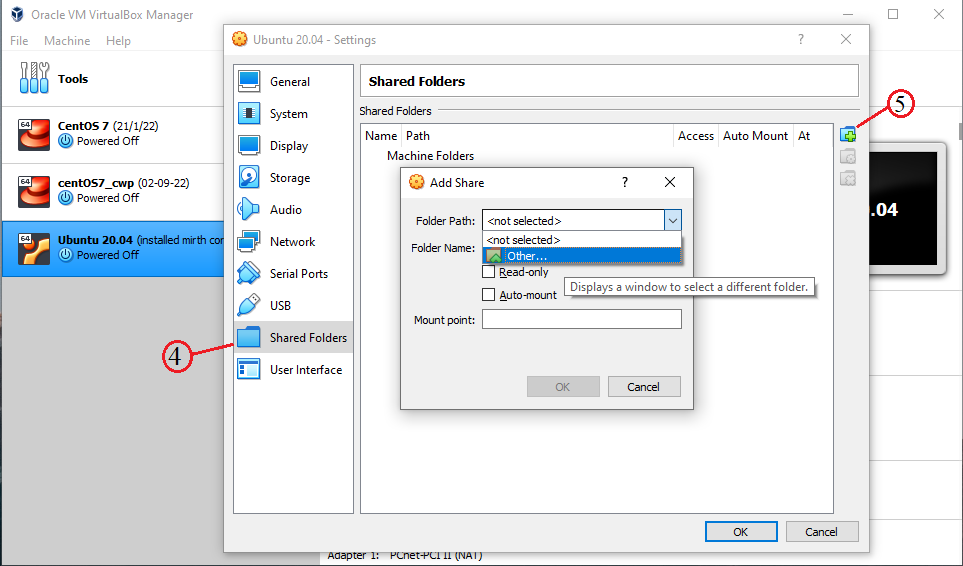Click the Shared Folders folder icon
This screenshot has height=566, width=963.
(249, 337)
